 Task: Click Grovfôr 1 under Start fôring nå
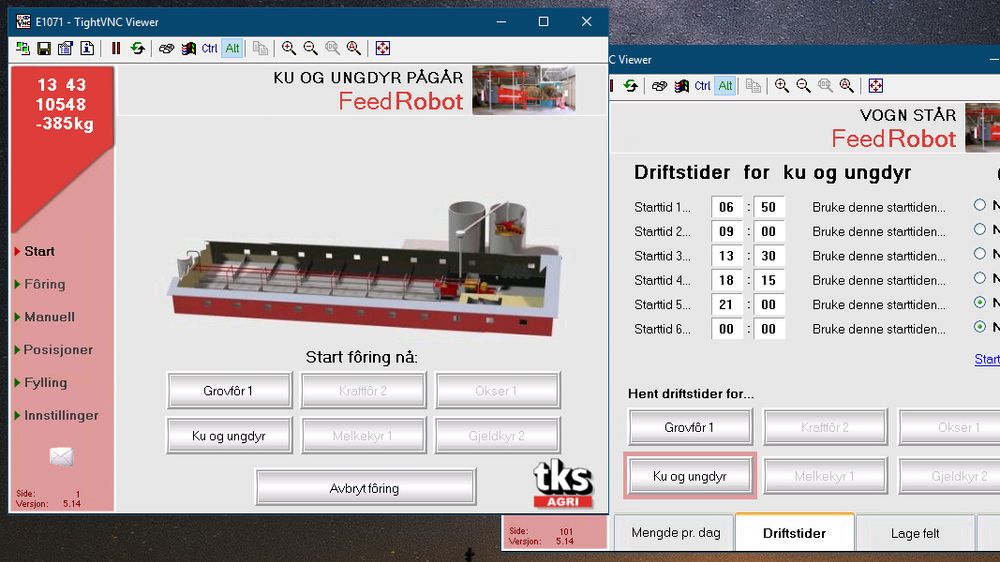(229, 390)
